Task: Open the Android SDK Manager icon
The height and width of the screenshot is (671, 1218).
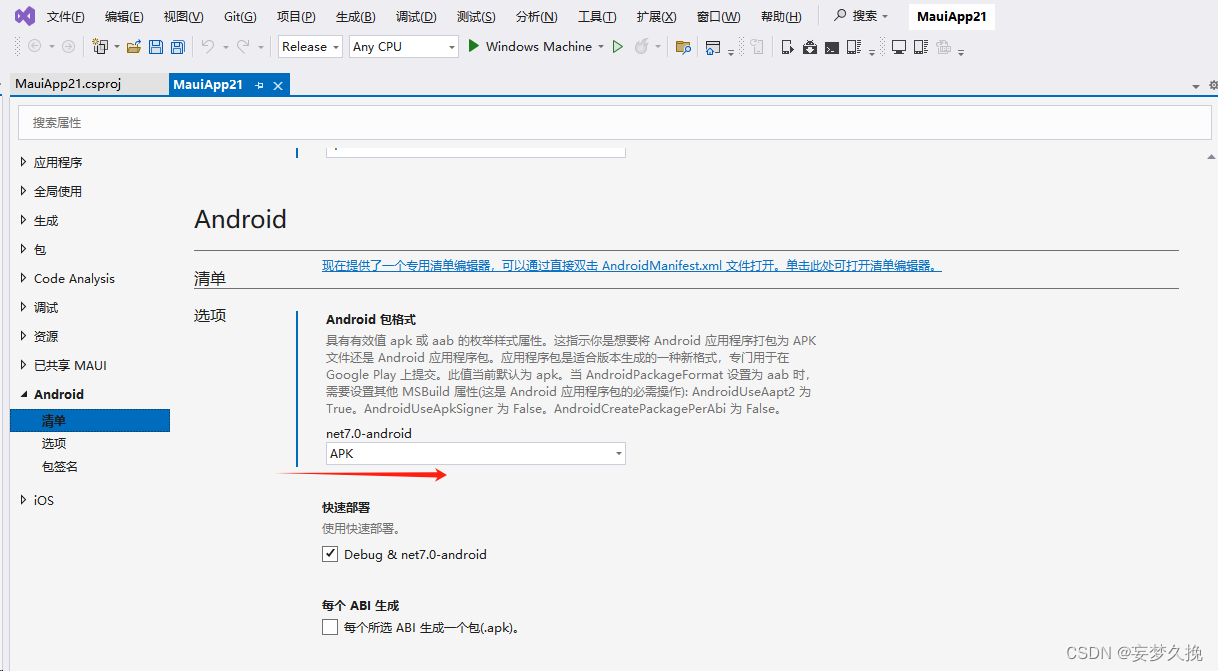Action: (810, 46)
